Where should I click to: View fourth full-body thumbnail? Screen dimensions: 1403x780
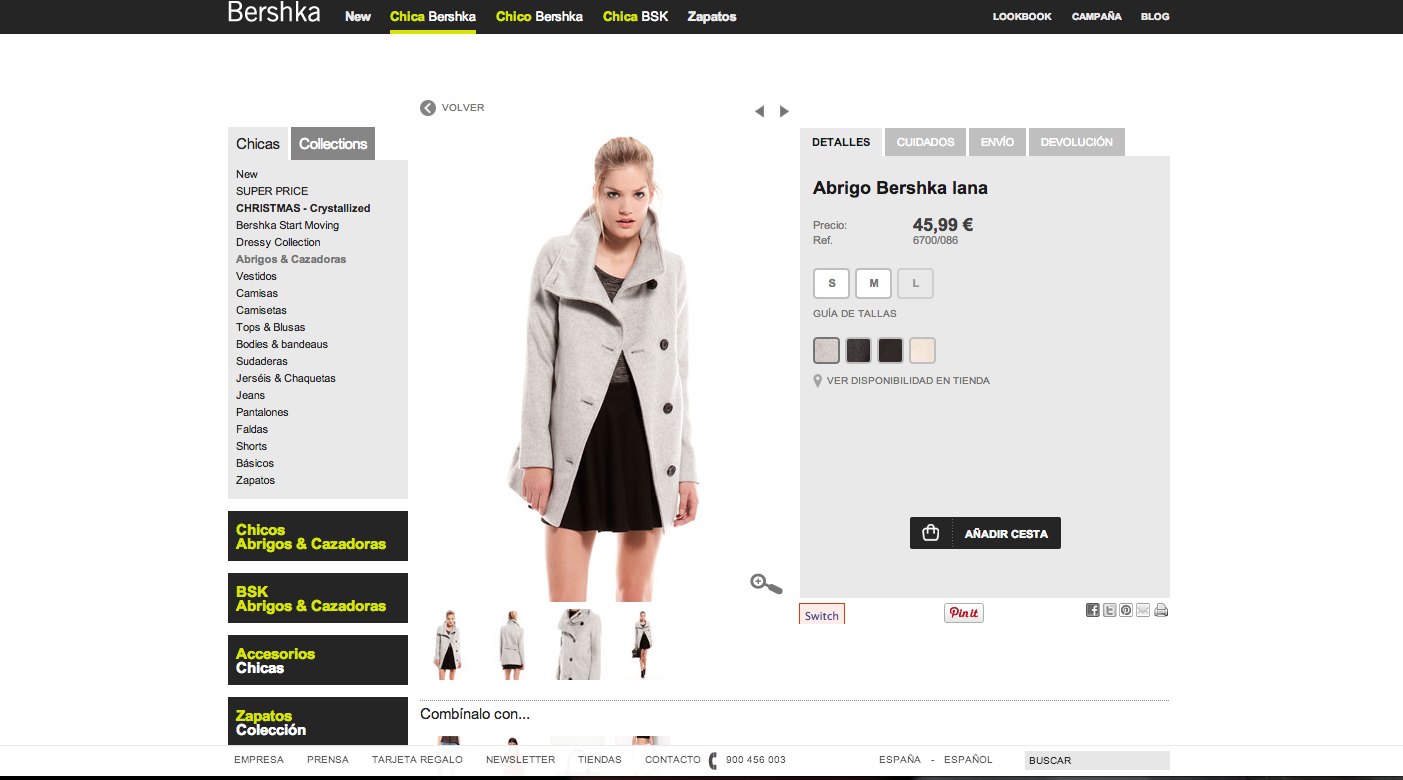640,644
